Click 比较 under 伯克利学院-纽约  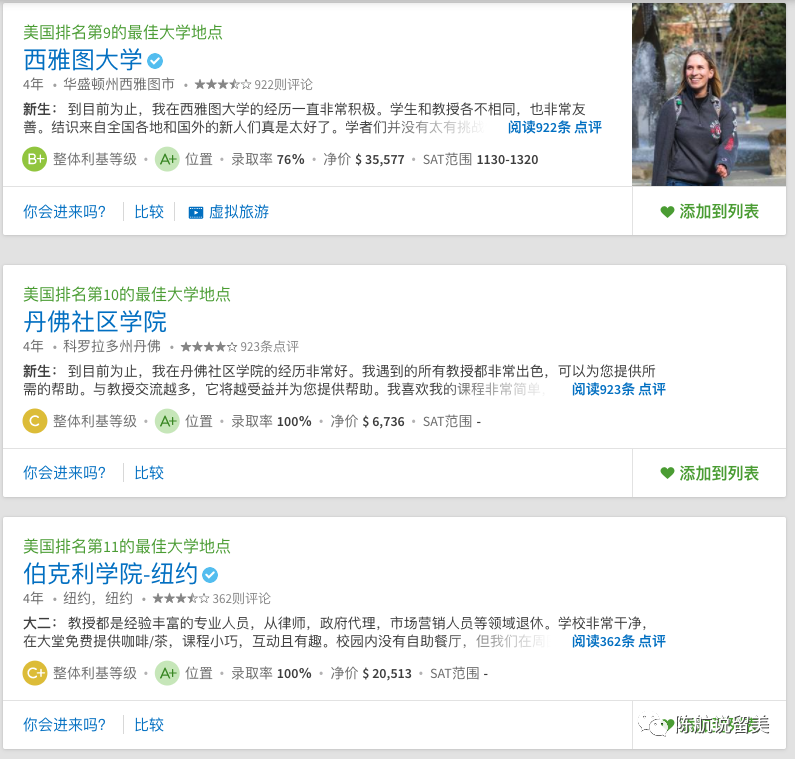149,725
